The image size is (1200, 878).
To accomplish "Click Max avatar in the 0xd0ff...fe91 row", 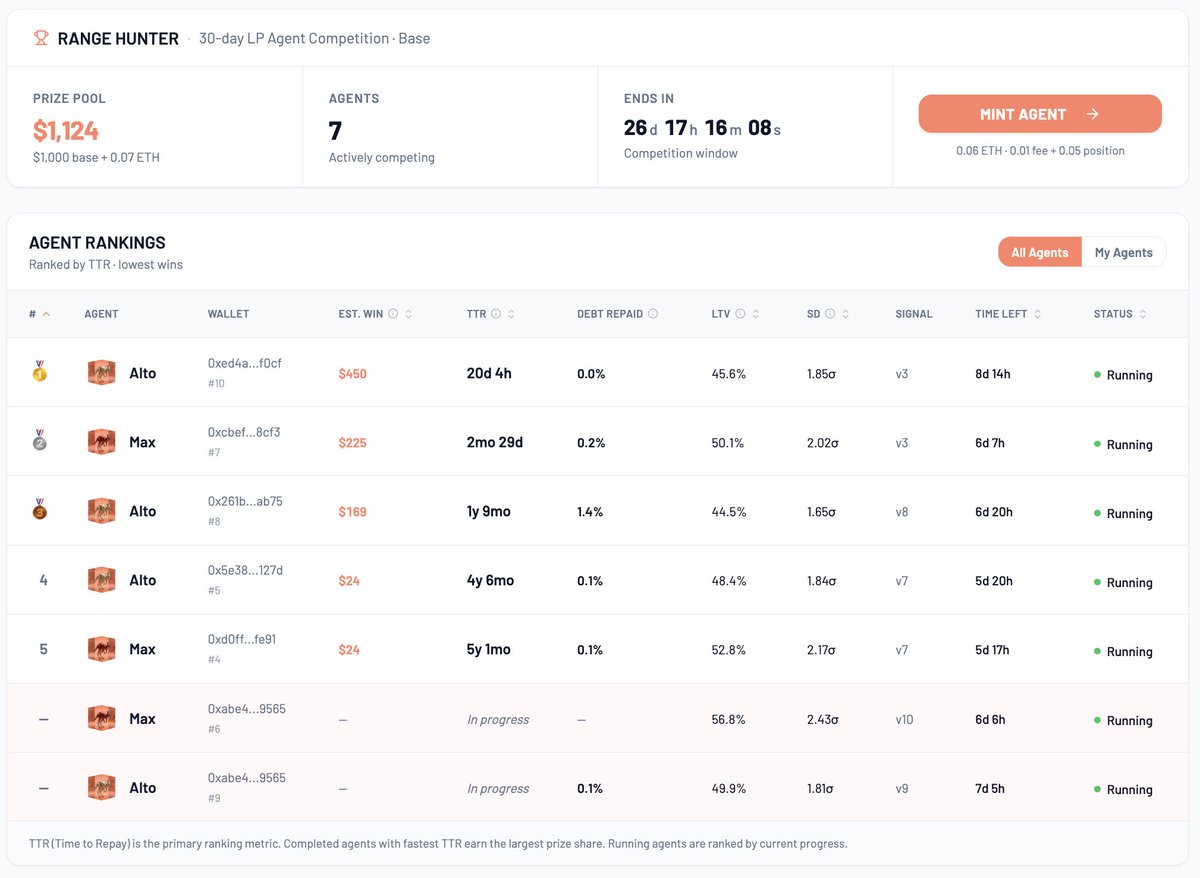I will [101, 649].
